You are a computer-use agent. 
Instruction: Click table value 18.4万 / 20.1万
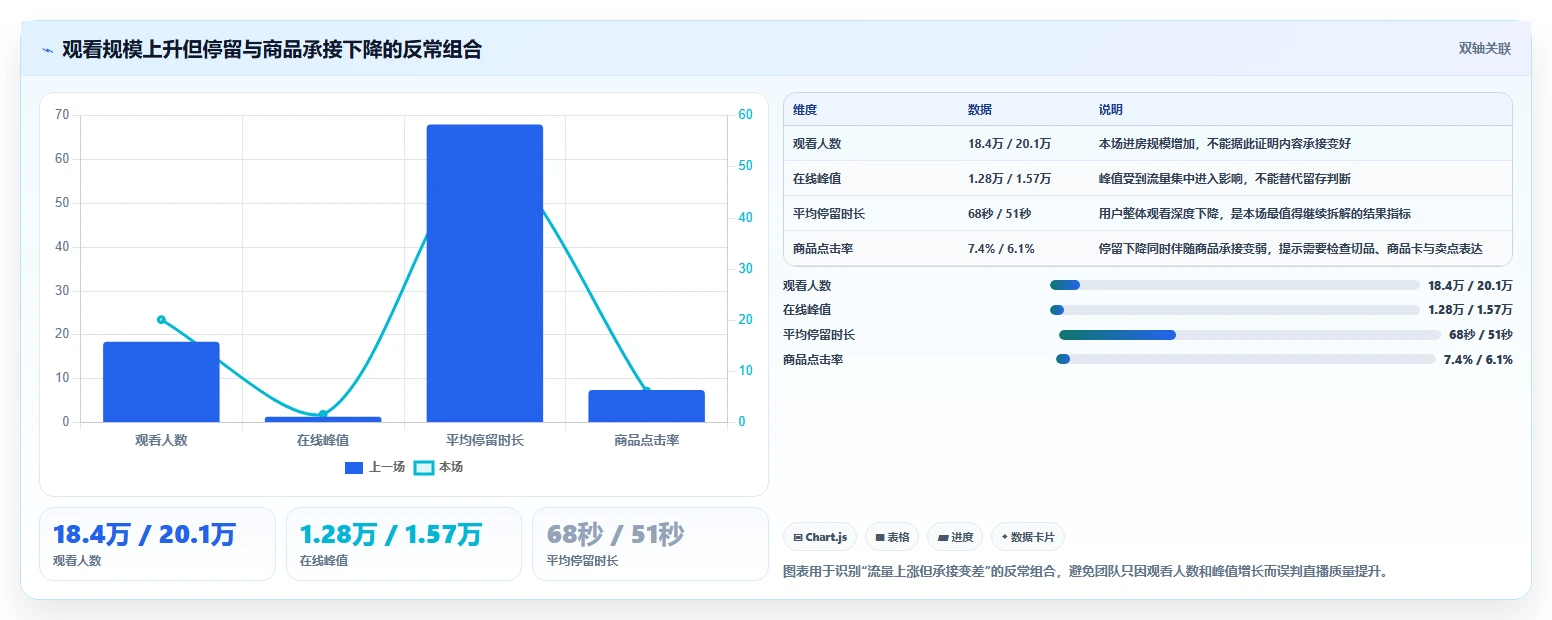[x=1009, y=144]
